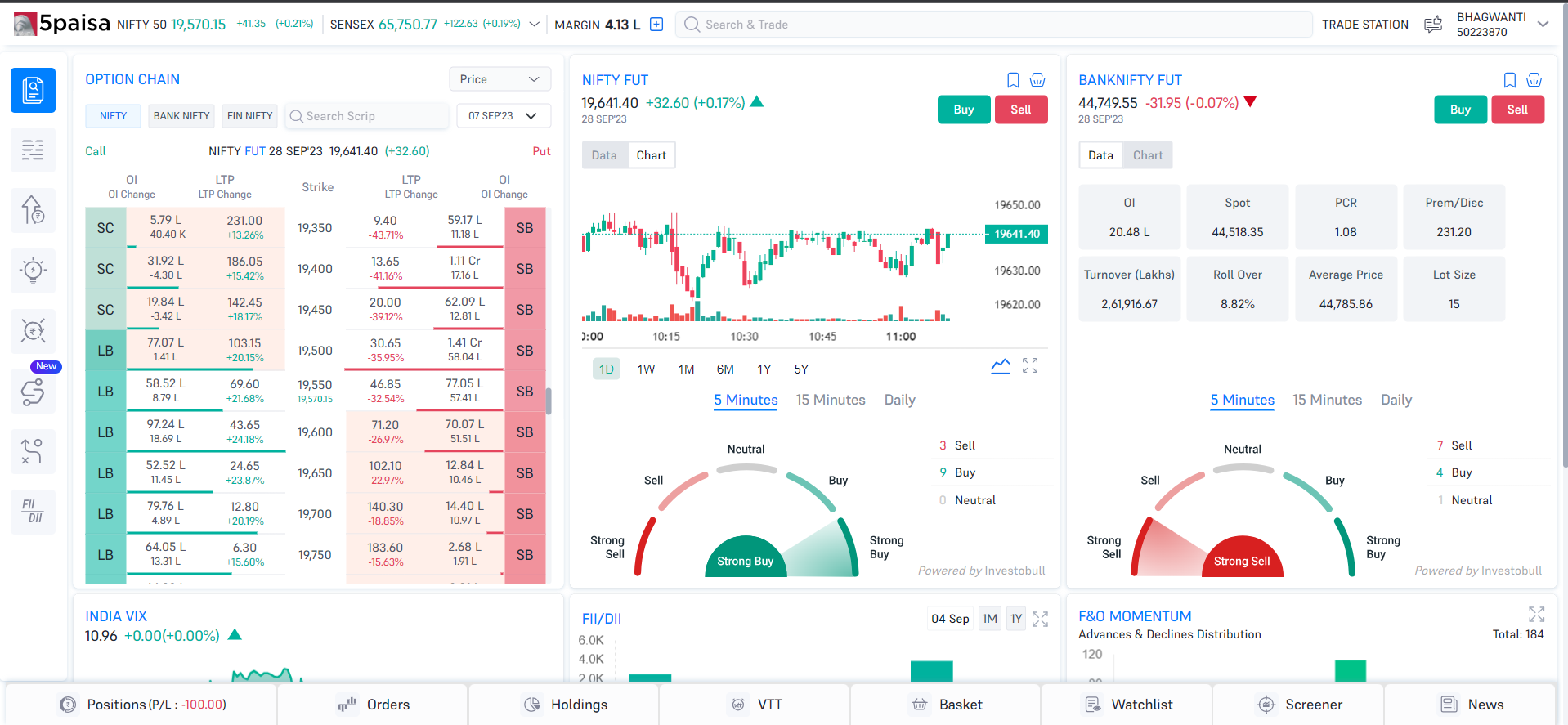The height and width of the screenshot is (725, 1568).
Task: Open Orders from the bottom bar
Action: tap(373, 705)
